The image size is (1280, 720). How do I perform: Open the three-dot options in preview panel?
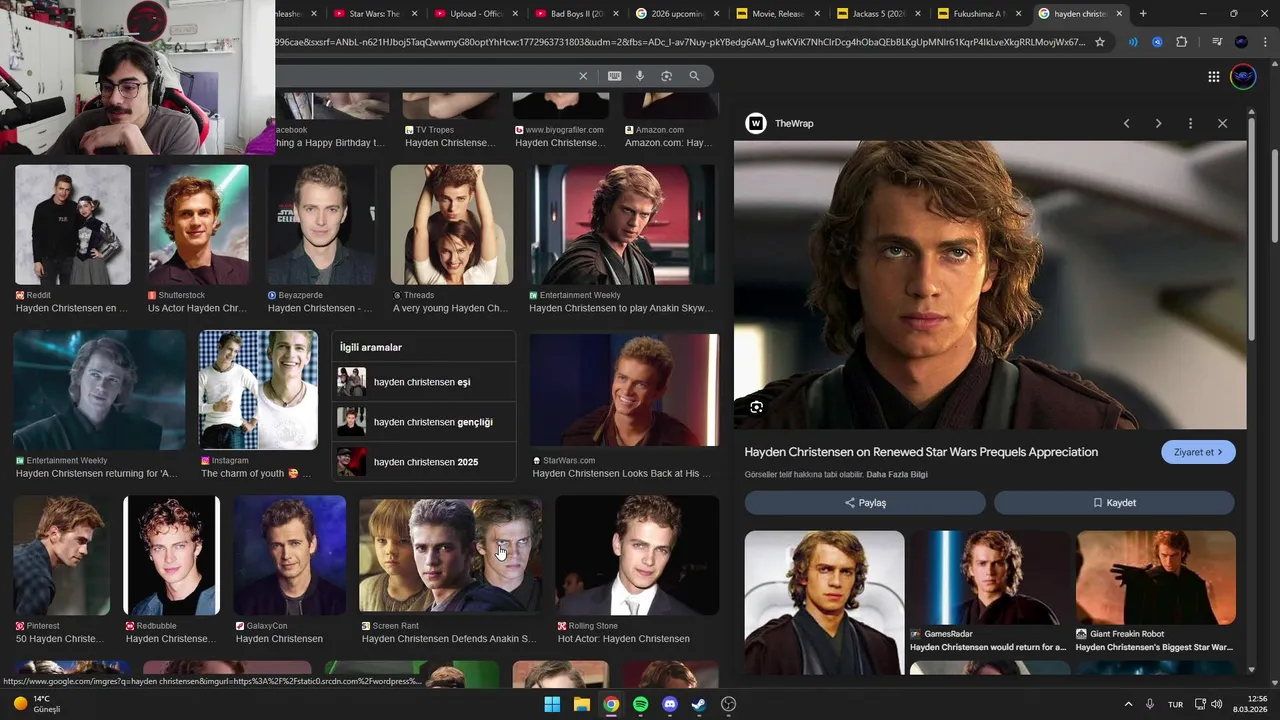coord(1190,123)
